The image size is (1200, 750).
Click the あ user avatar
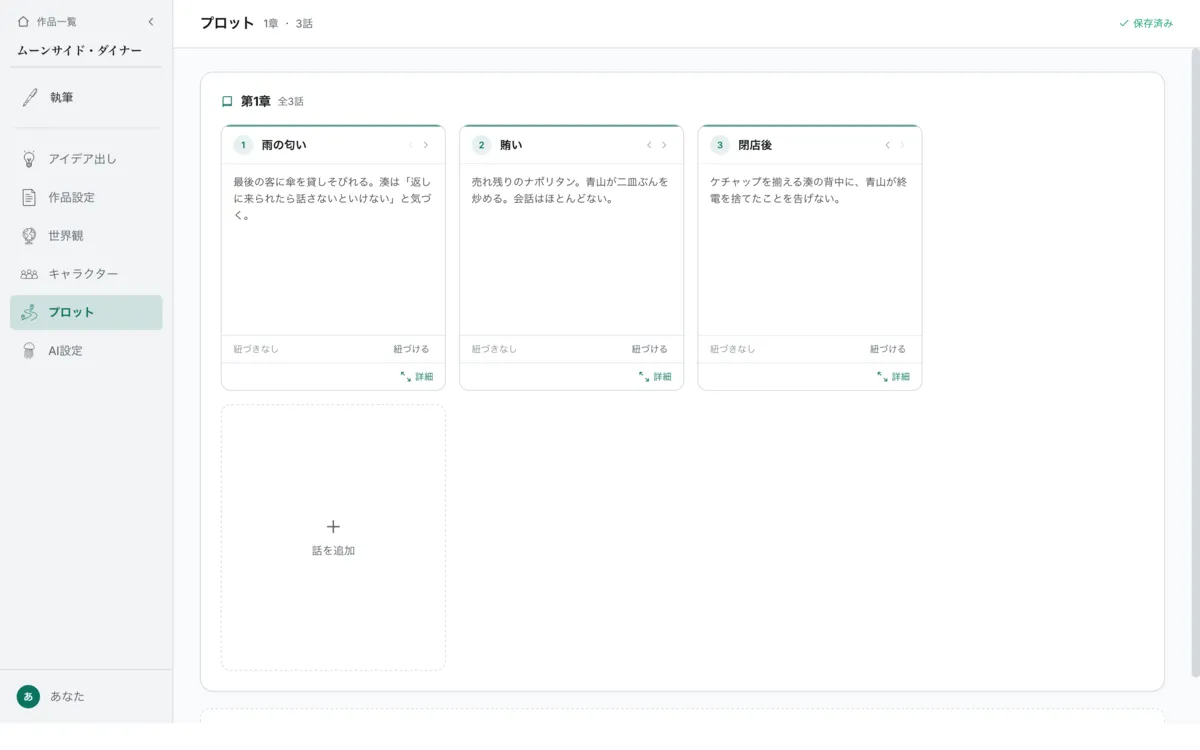click(x=28, y=696)
